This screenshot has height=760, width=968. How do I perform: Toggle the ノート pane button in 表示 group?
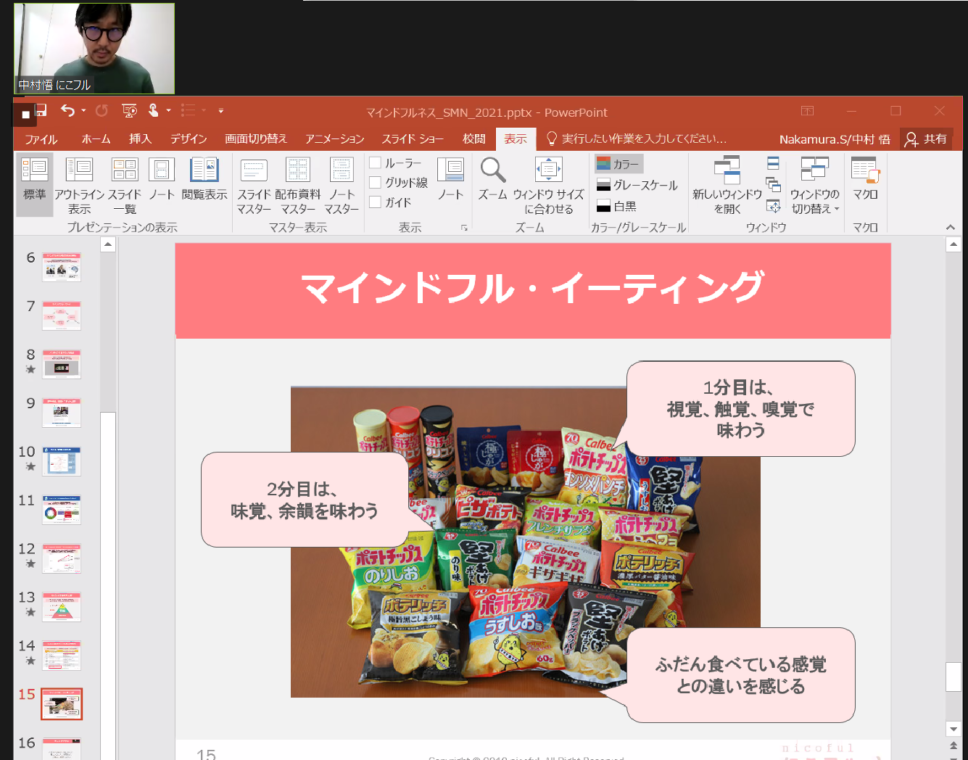pyautogui.click(x=450, y=179)
